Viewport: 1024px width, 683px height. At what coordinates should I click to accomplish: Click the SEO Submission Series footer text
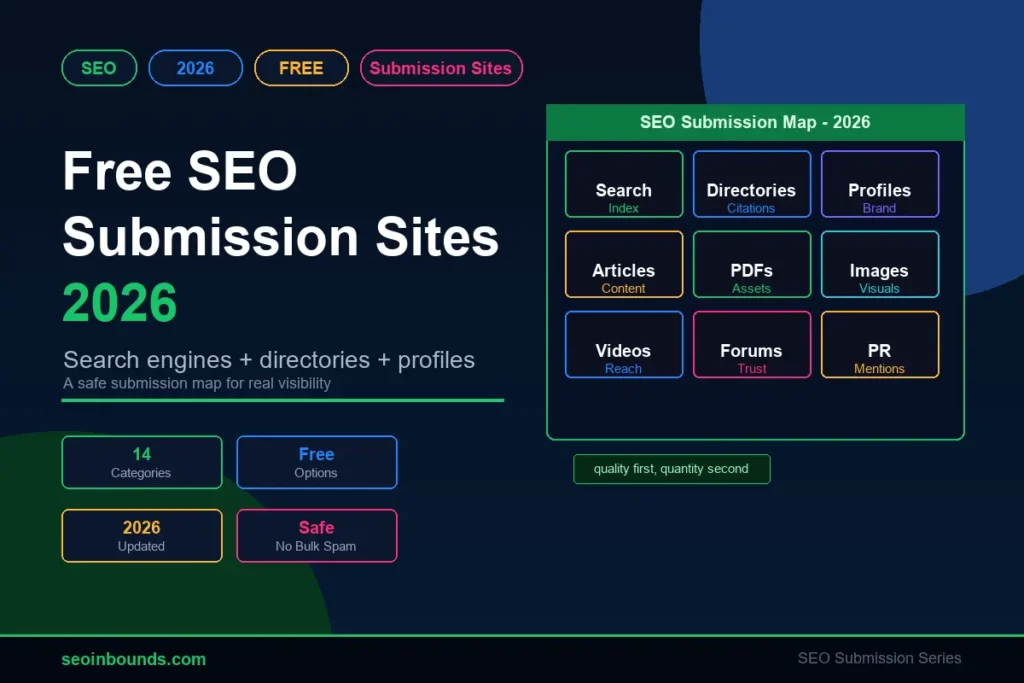point(879,658)
